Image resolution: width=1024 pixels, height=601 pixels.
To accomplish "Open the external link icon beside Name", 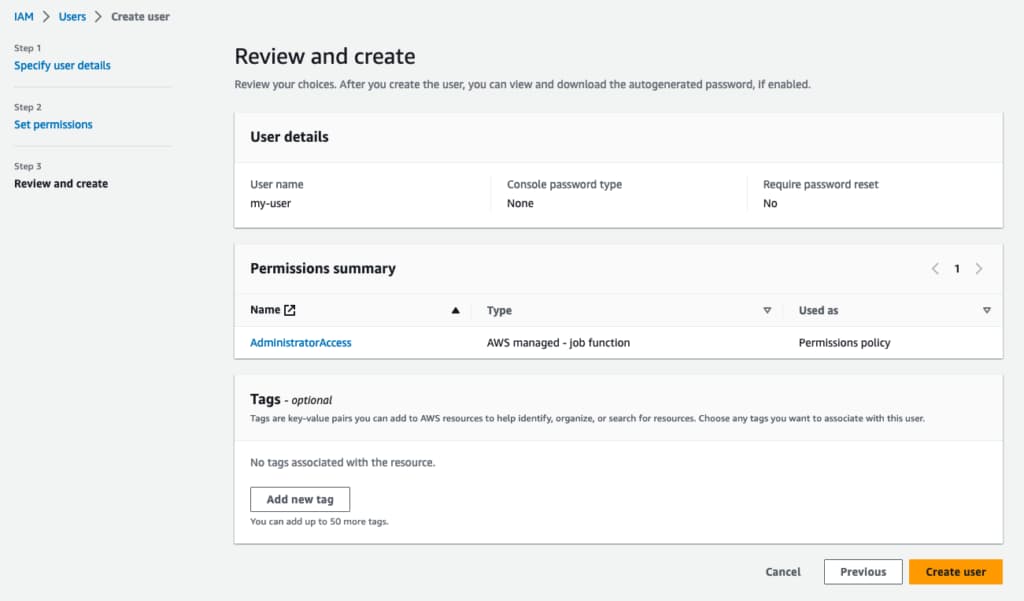I will [x=290, y=311].
